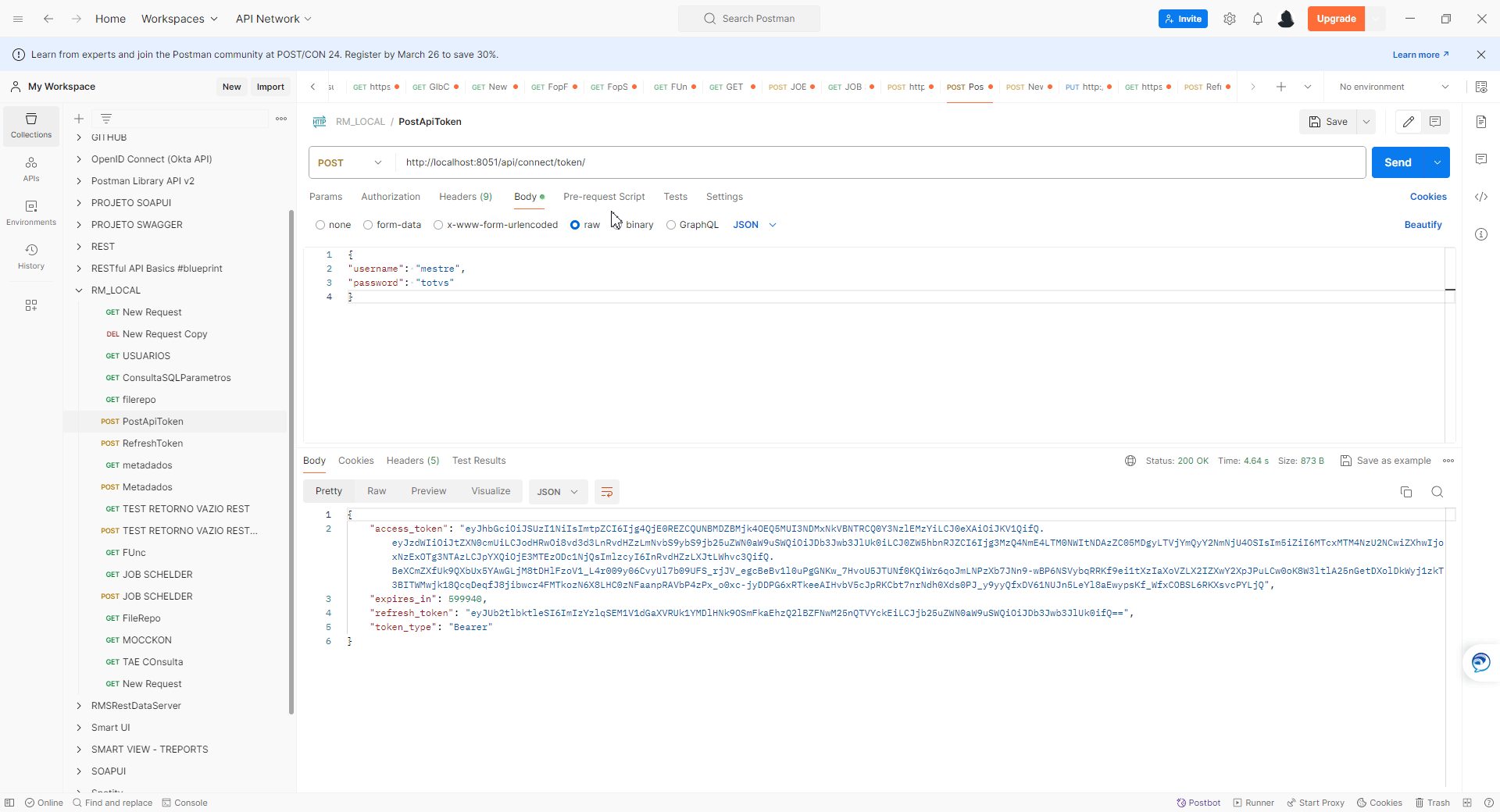Switch to the Headers (9) tab
This screenshot has height=812, width=1500.
(x=466, y=197)
